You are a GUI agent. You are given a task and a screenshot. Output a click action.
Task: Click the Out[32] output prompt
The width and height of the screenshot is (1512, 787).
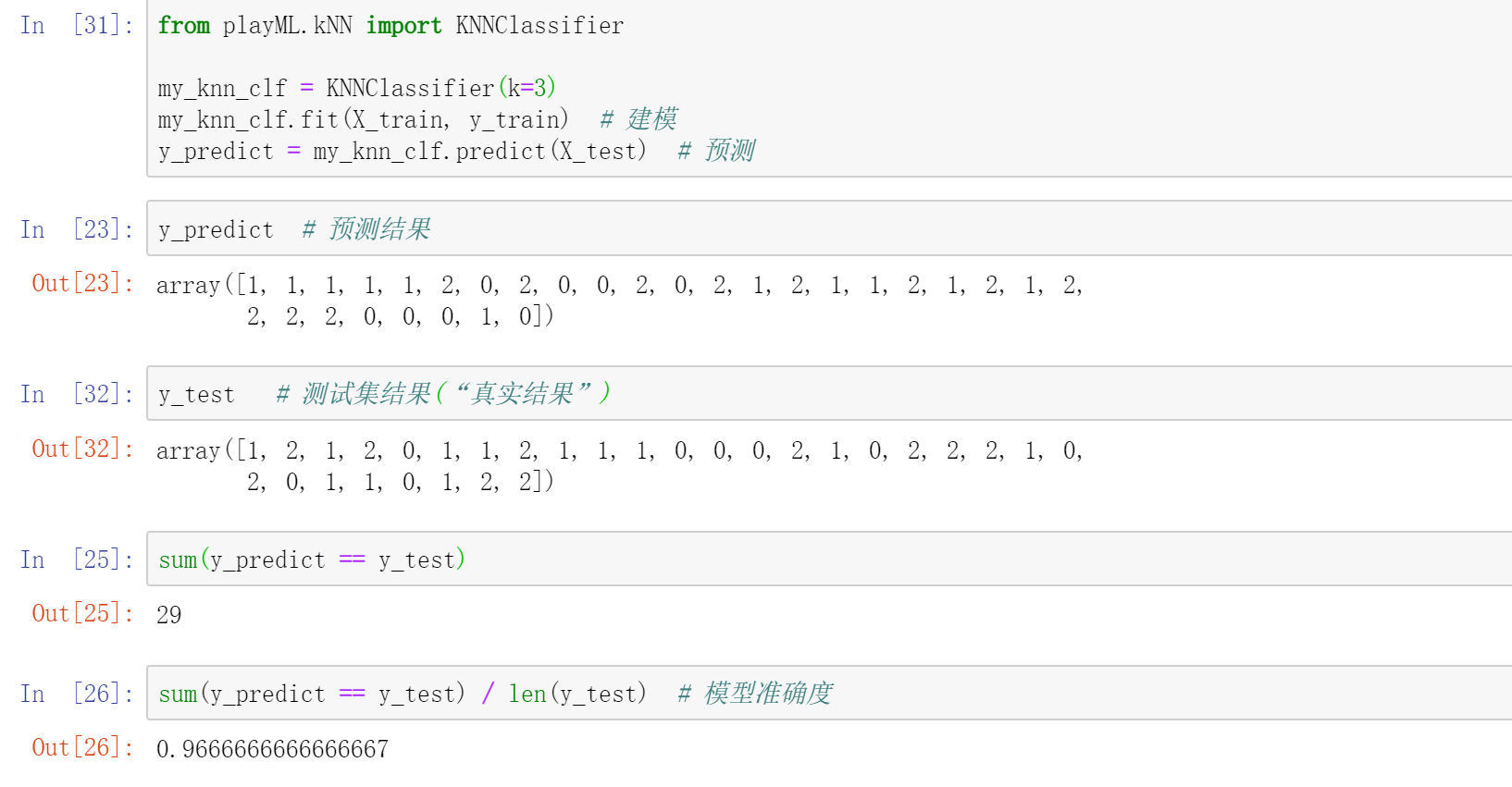(82, 449)
